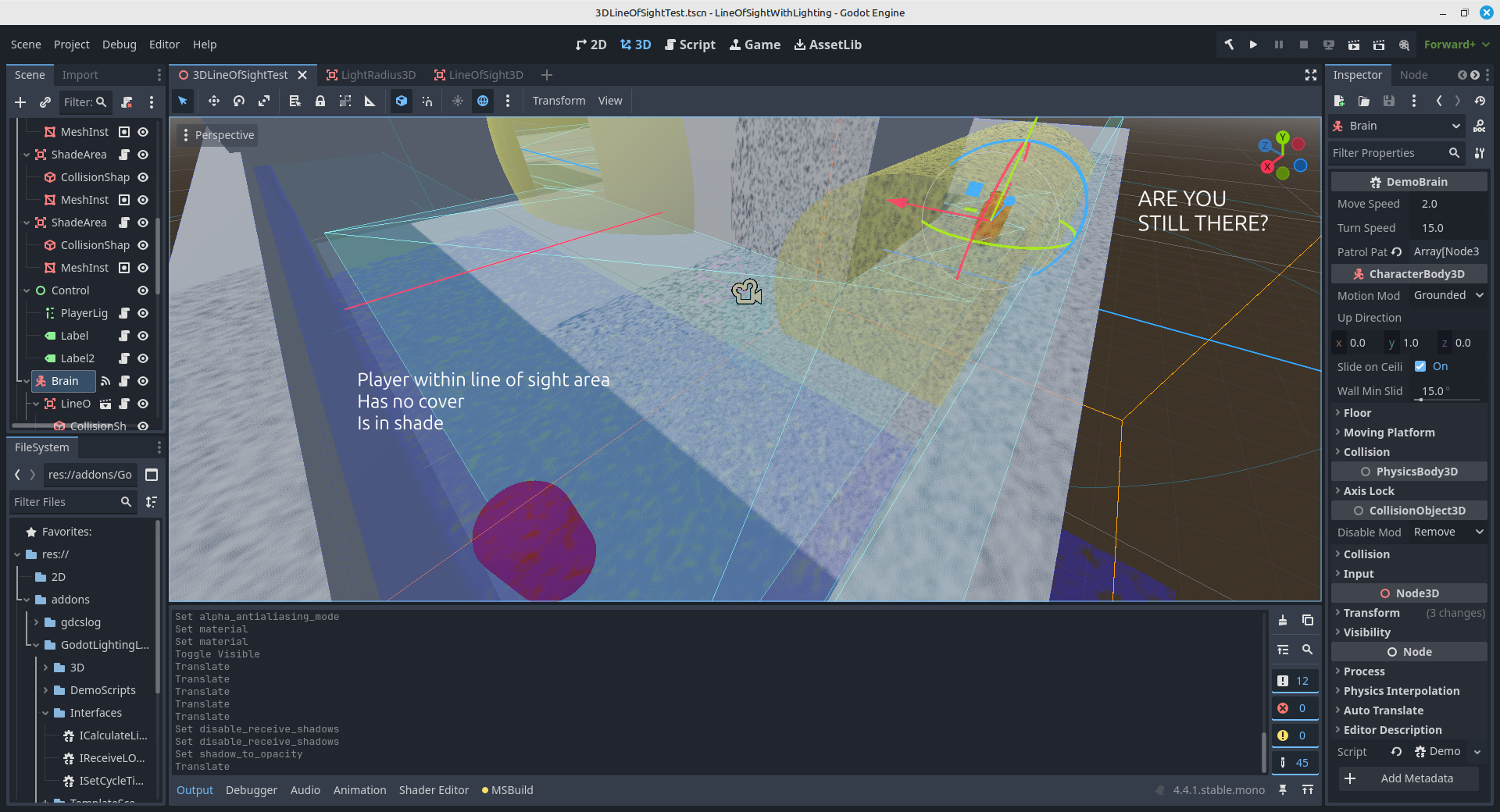
Task: Click the Script workspace button
Action: pyautogui.click(x=690, y=45)
